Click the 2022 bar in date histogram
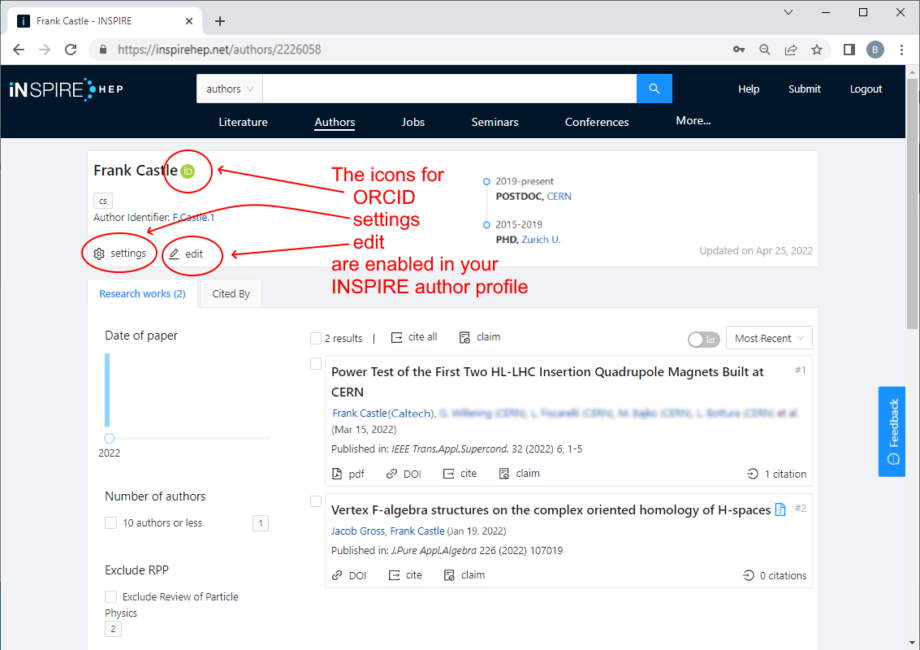Image resolution: width=920 pixels, height=650 pixels. [x=107, y=390]
